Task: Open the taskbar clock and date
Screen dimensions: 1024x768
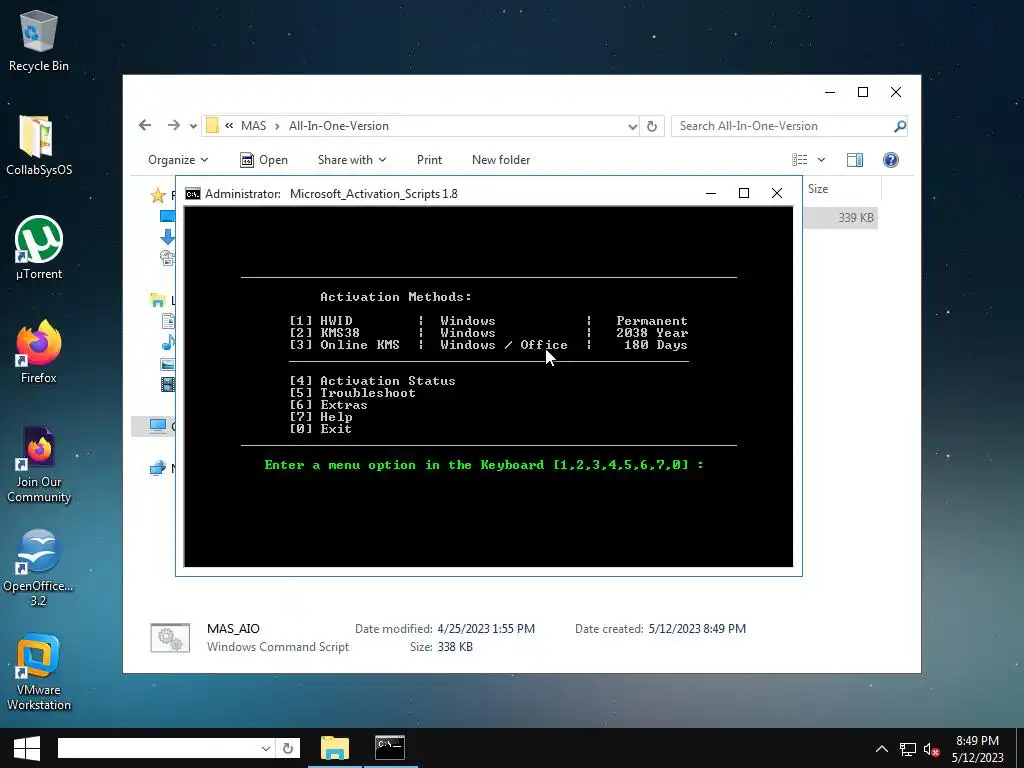Action: point(977,748)
